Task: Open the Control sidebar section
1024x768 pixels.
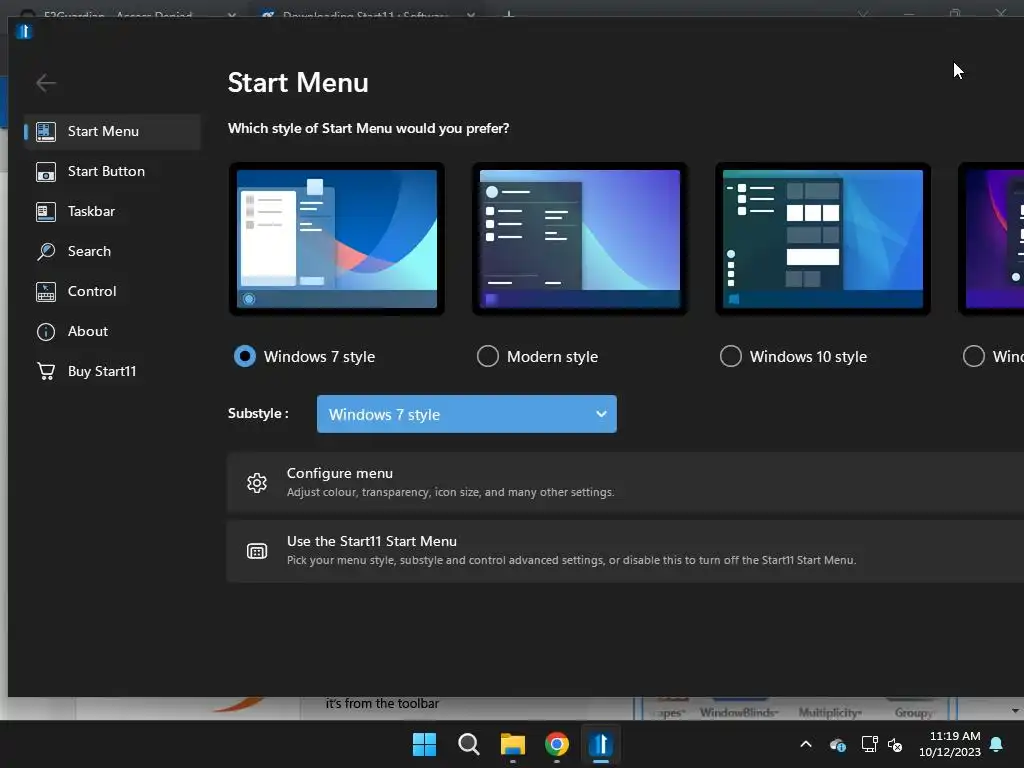Action: click(x=112, y=291)
